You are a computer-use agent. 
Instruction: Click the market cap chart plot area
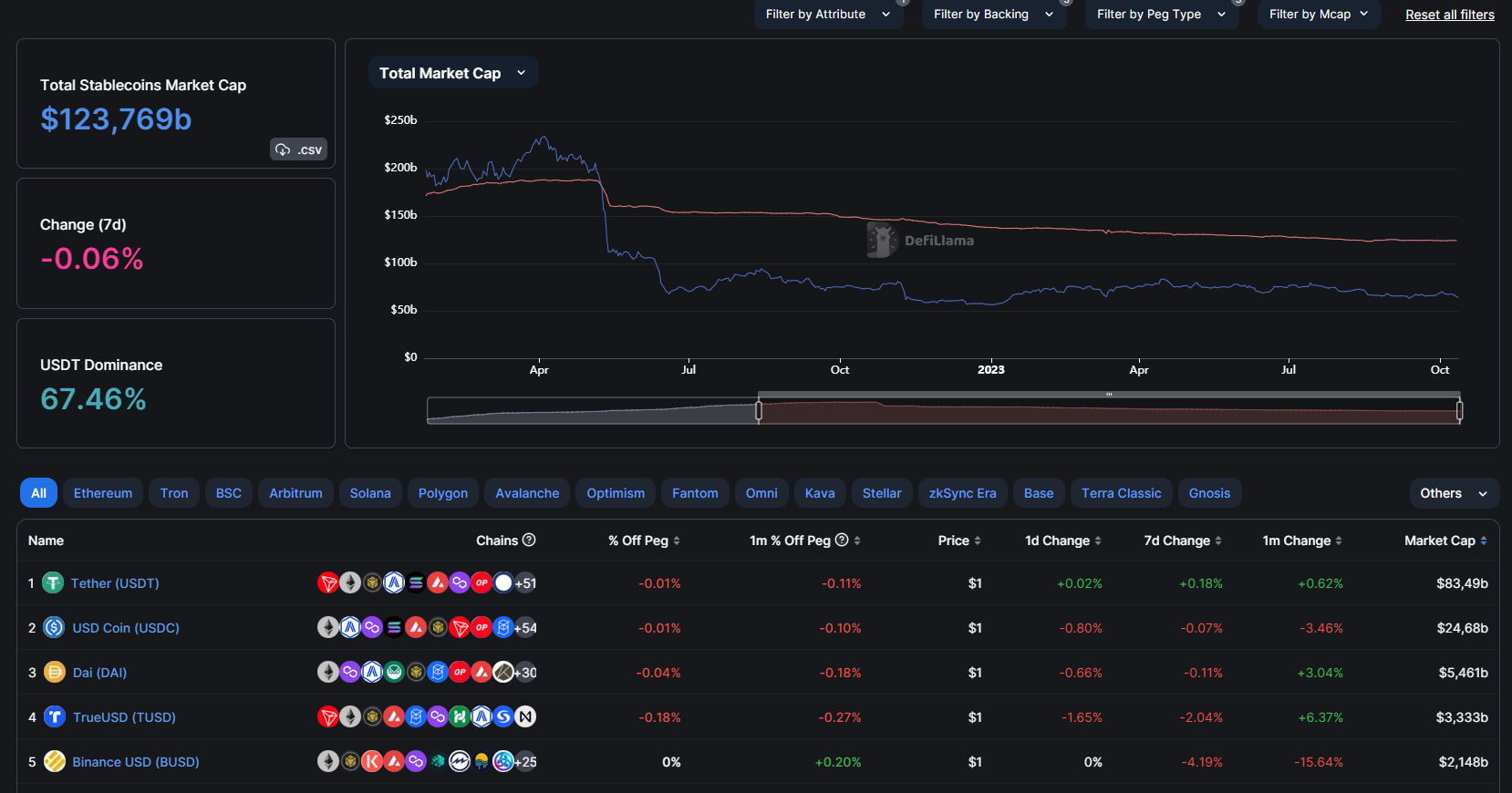coord(941,239)
